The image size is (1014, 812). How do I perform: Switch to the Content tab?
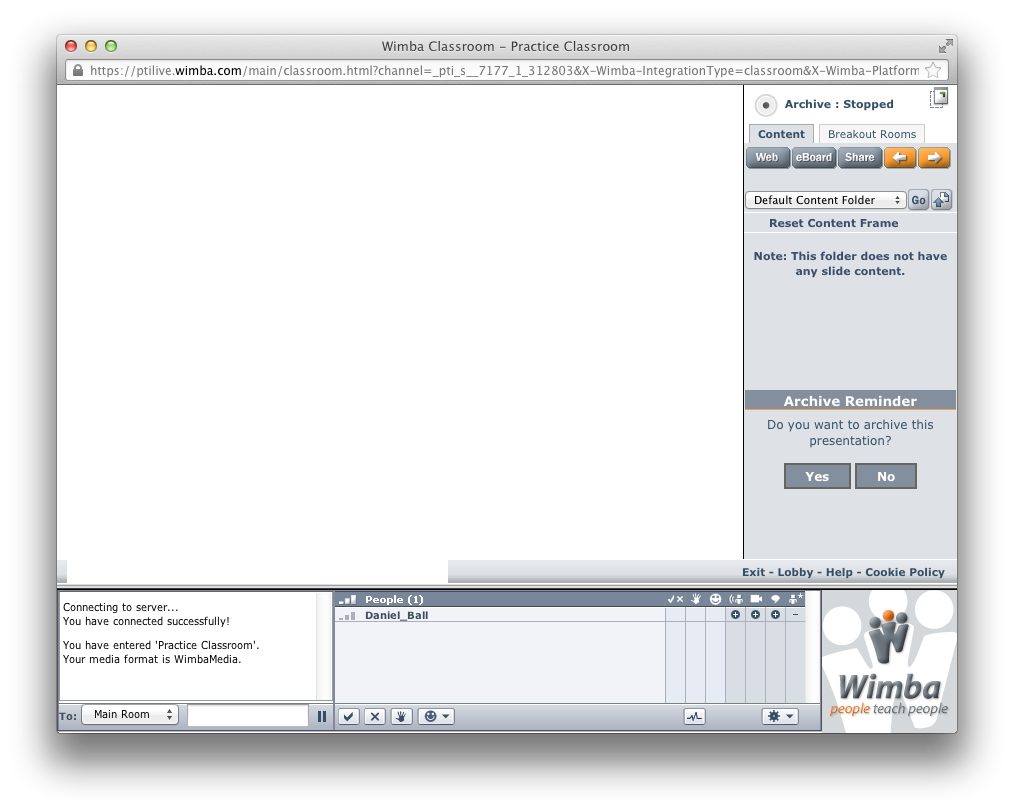point(781,134)
